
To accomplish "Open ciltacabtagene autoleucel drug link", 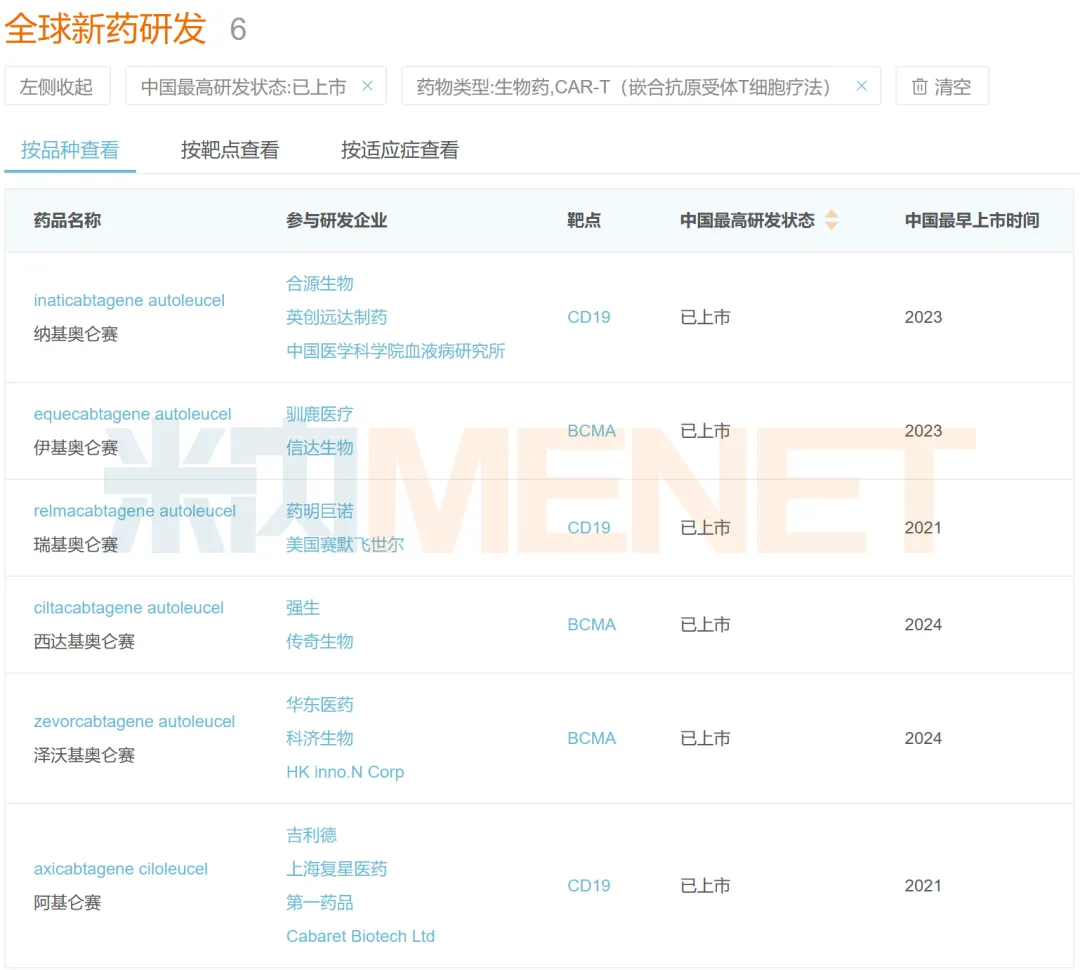I will (x=129, y=608).
